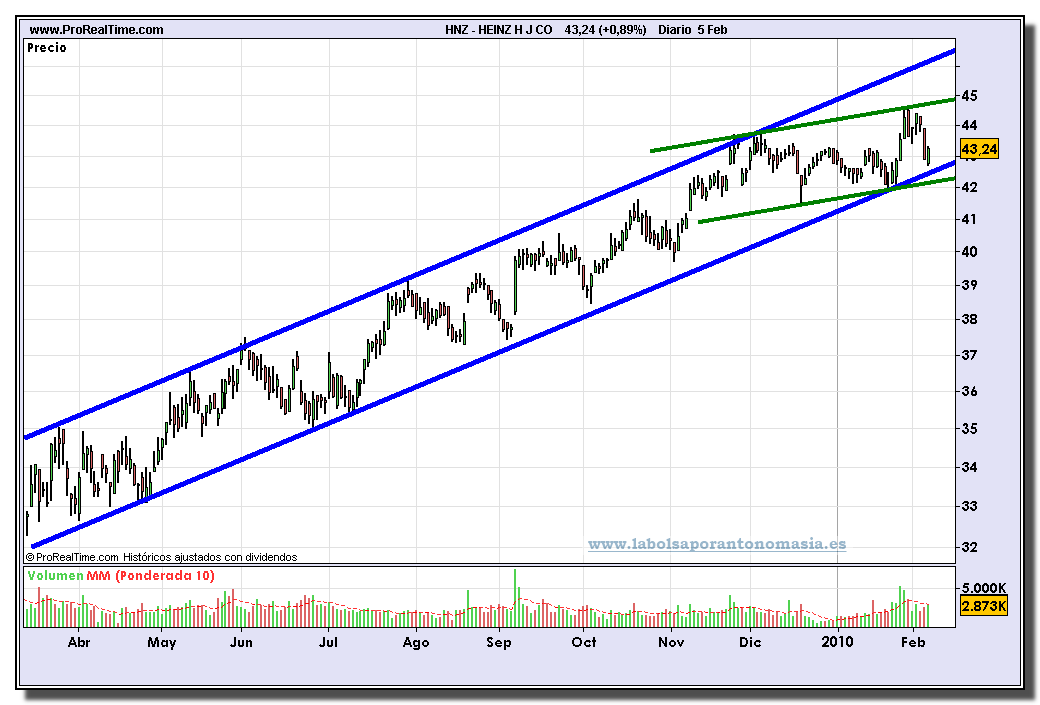Select the MM (Ponderada 10) label

151,576
